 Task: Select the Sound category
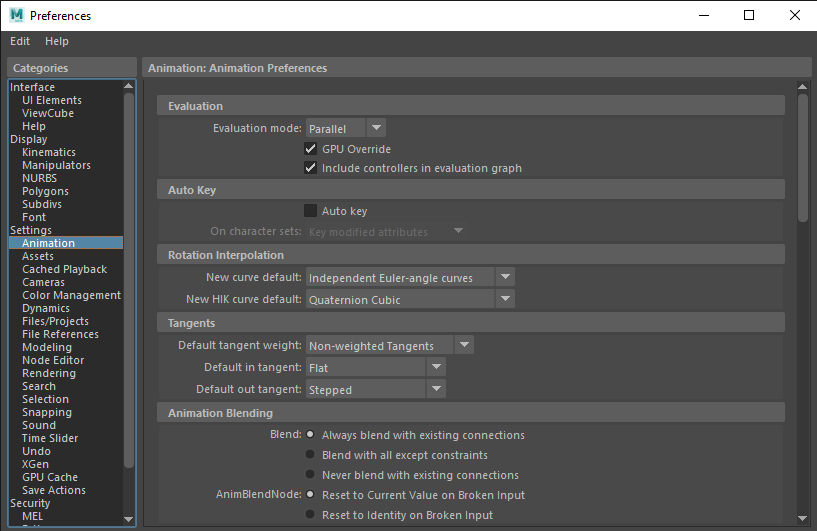pyautogui.click(x=39, y=425)
